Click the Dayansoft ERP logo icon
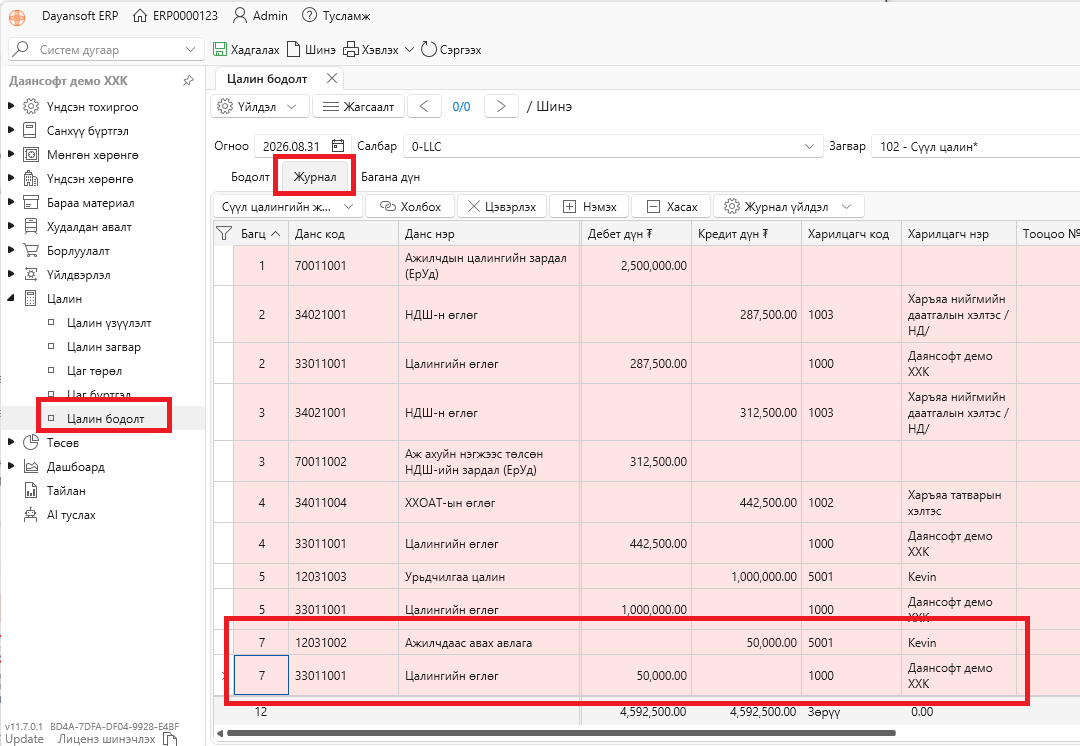1080x746 pixels. click(x=17, y=17)
